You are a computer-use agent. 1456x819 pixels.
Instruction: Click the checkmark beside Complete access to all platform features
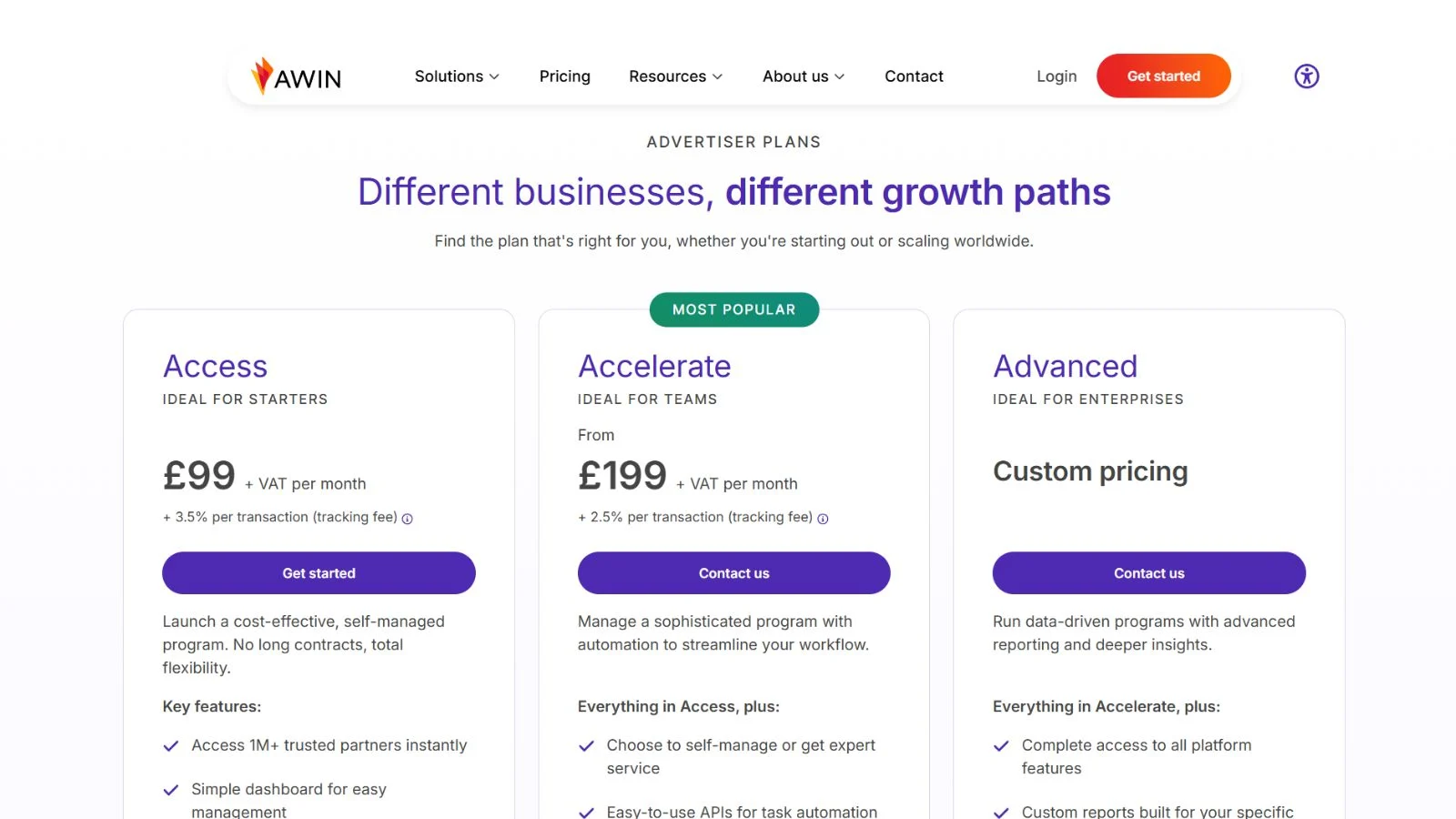pos(1002,744)
